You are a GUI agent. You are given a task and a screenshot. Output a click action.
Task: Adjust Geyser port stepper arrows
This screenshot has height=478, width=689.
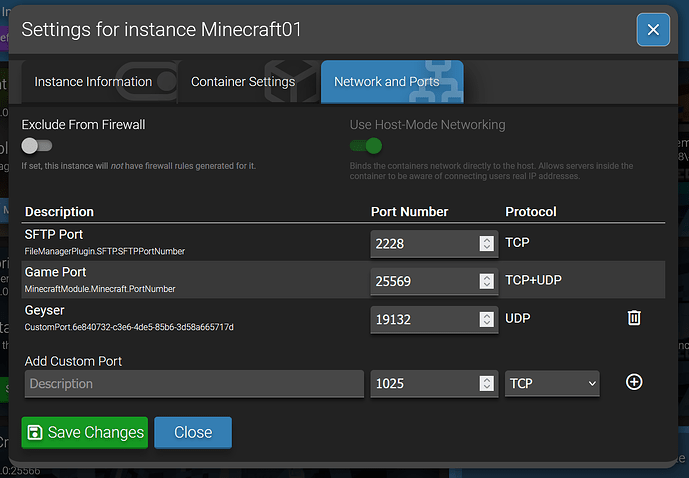pyautogui.click(x=486, y=319)
